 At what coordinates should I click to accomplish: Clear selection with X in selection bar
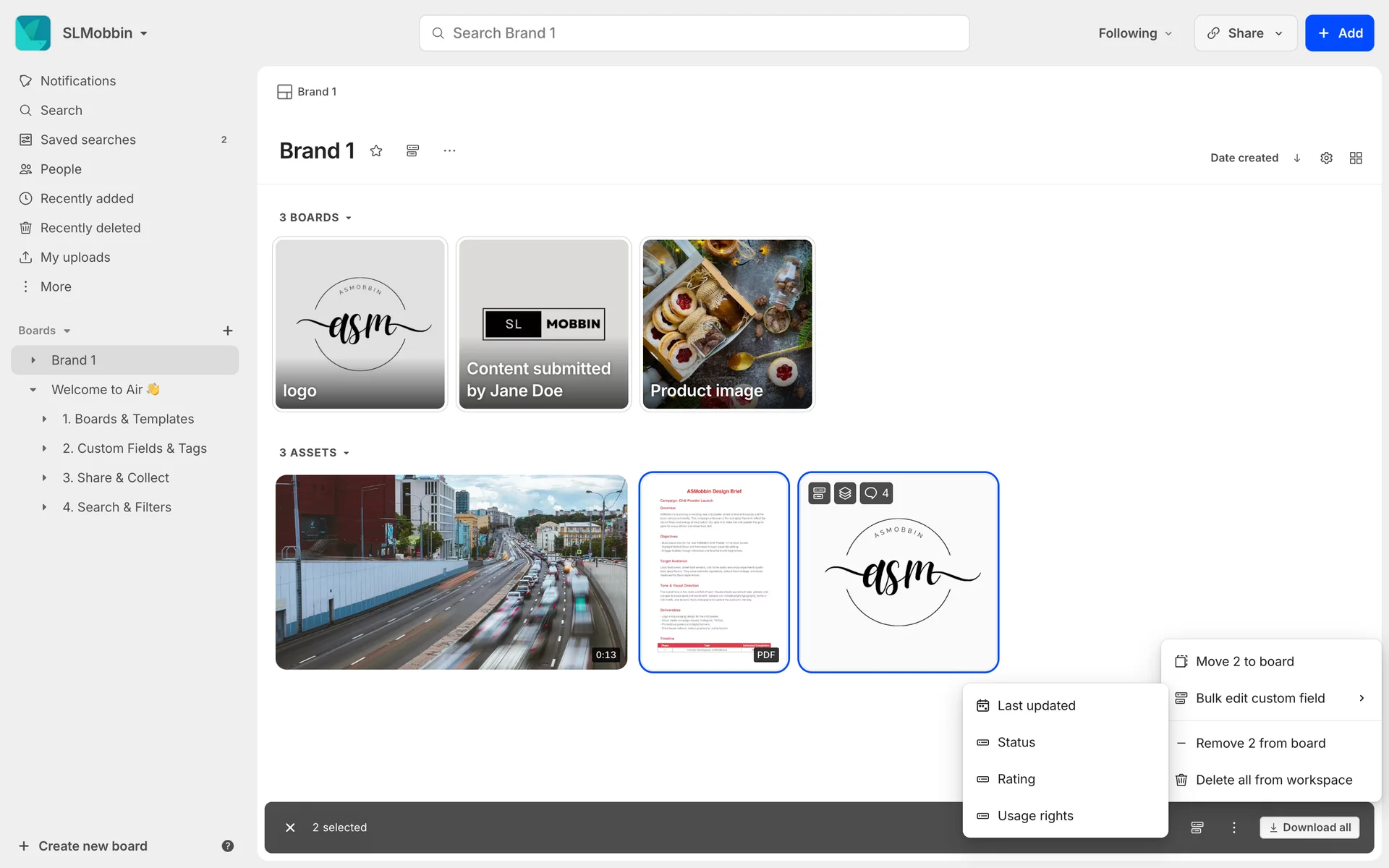tap(290, 827)
